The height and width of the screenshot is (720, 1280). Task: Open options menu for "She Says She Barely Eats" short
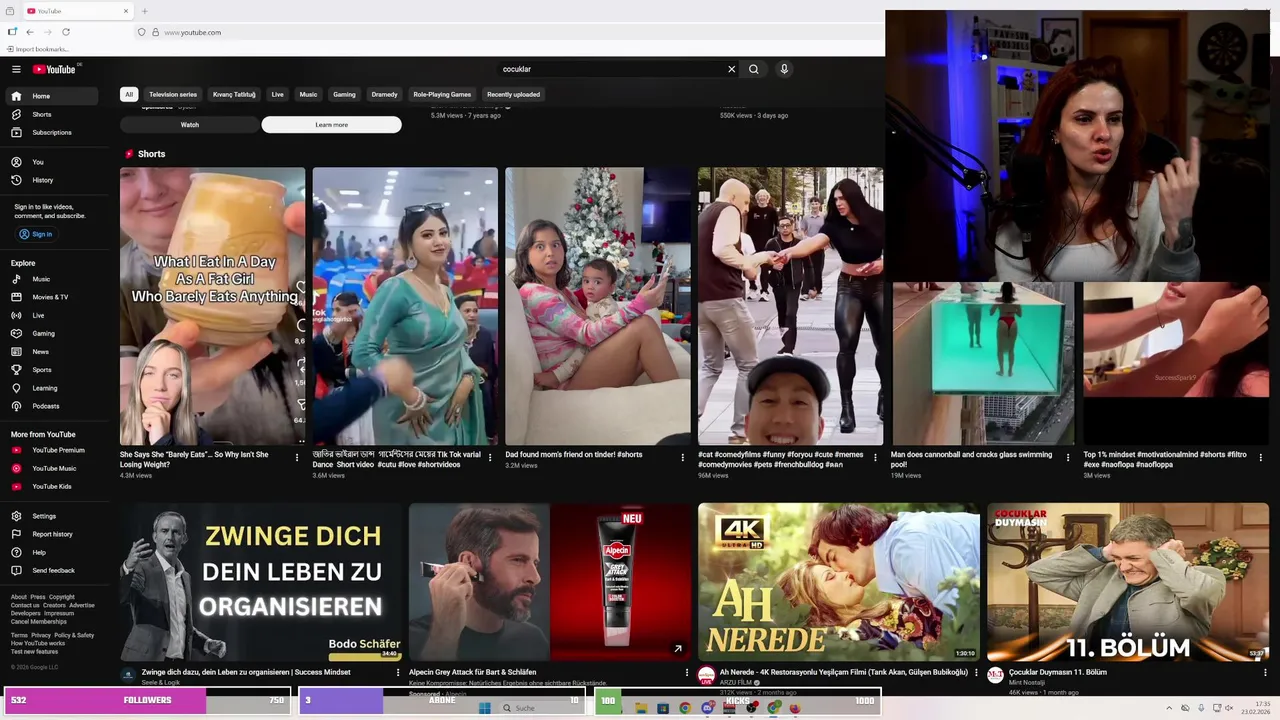297,458
